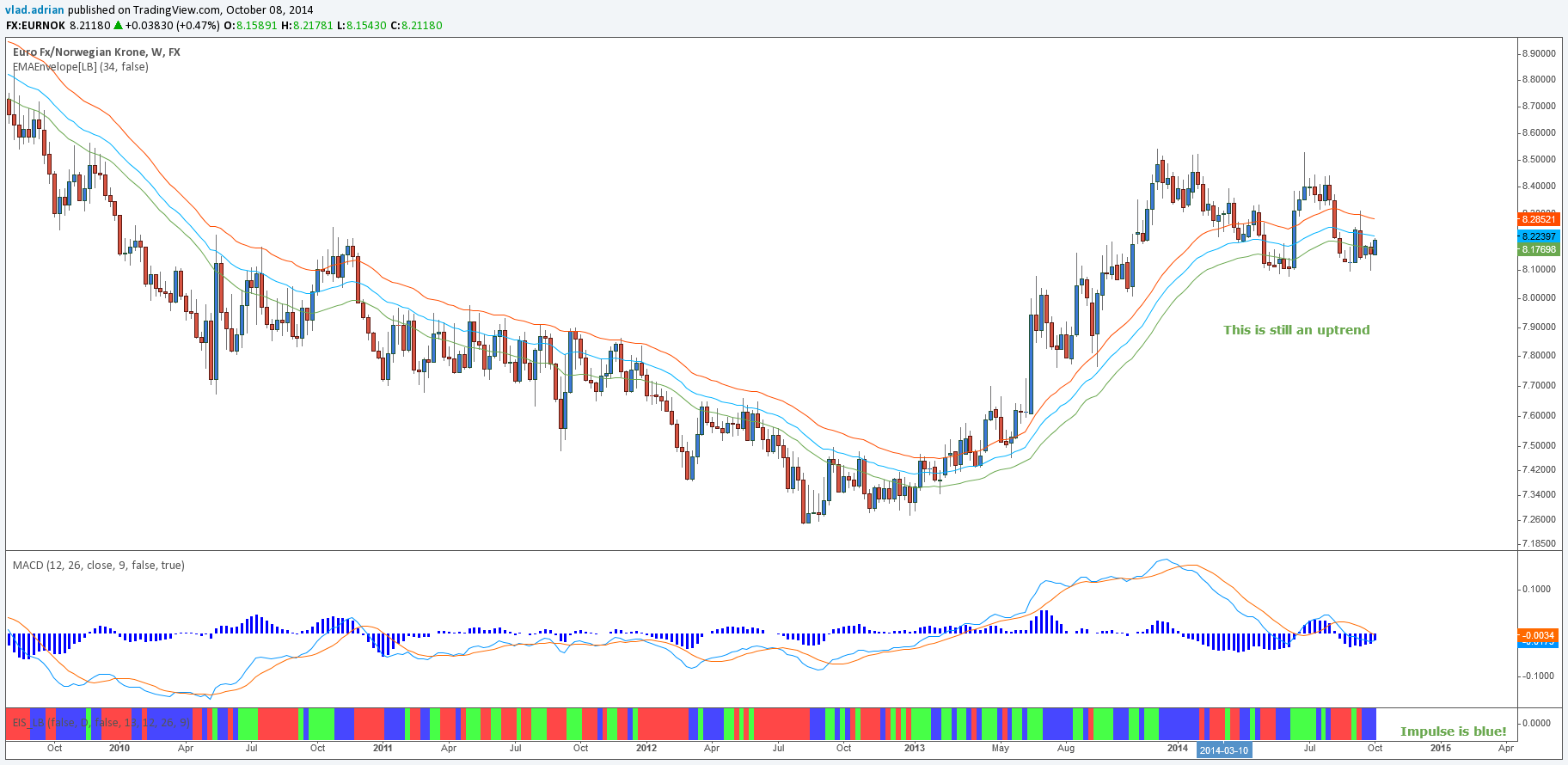Image resolution: width=1568 pixels, height=765 pixels.
Task: Click the EIS_LB indicator label
Action: pos(101,723)
